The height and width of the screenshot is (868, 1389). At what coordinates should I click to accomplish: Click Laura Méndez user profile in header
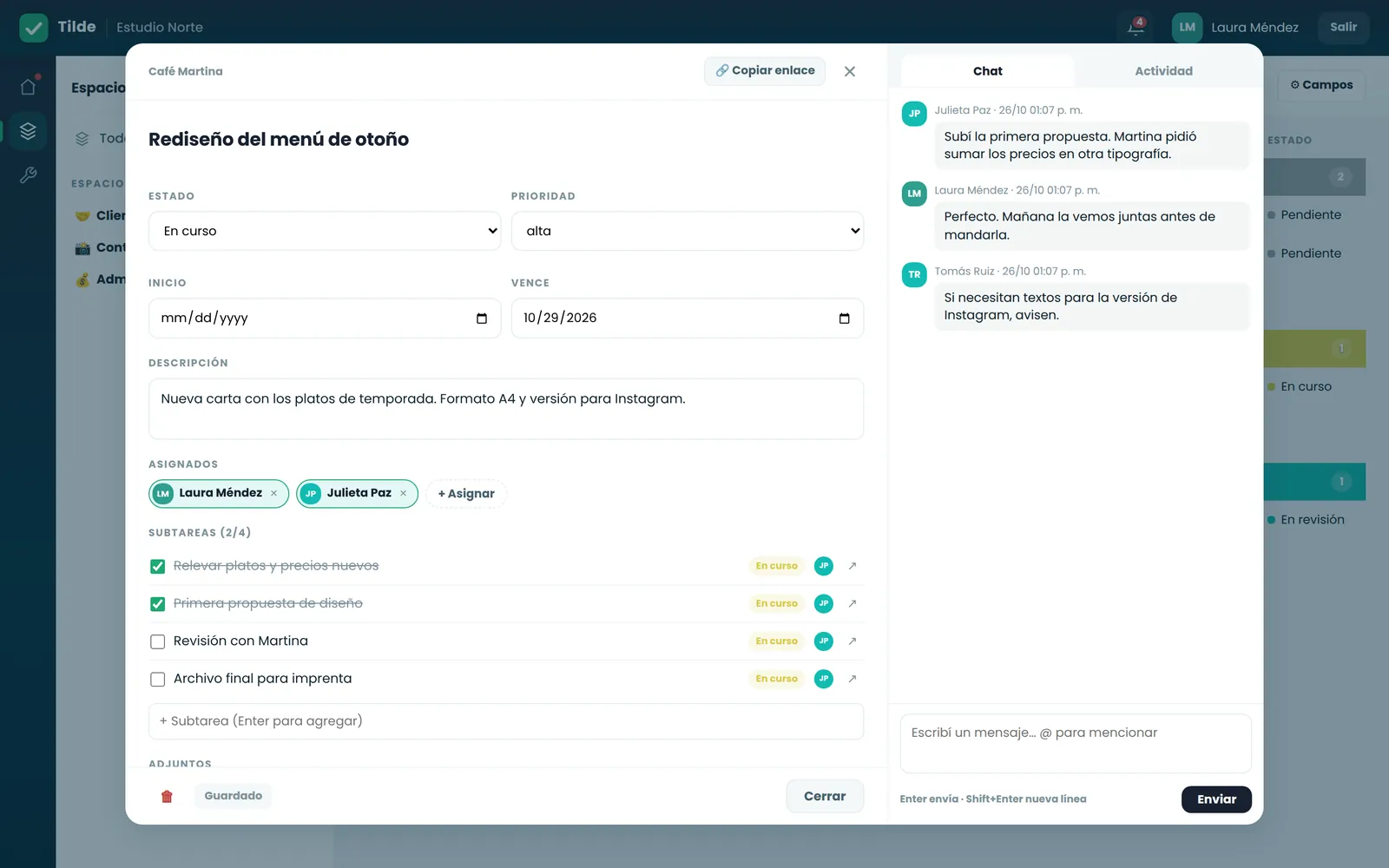(x=1236, y=27)
